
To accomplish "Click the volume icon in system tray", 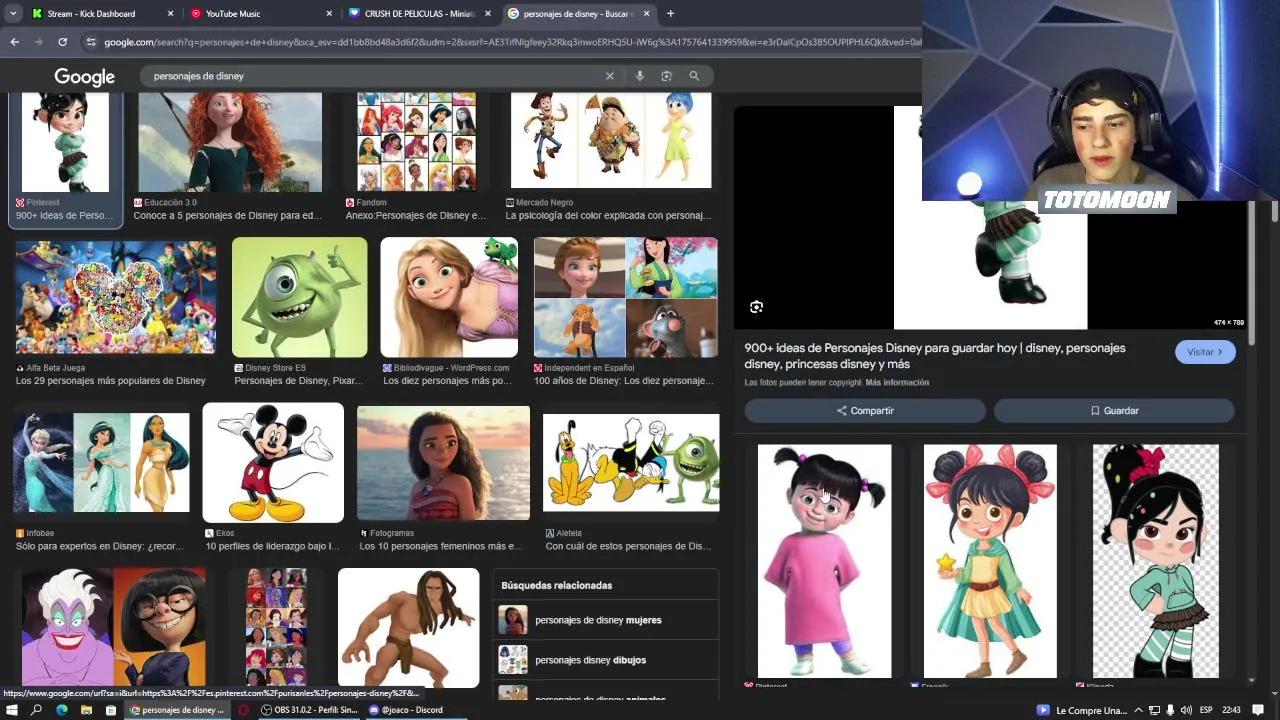I will pos(1185,710).
